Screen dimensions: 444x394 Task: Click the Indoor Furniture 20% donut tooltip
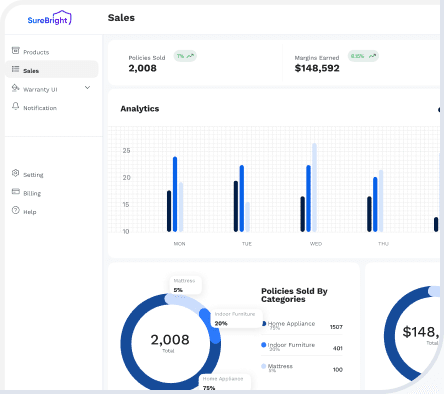pyautogui.click(x=237, y=319)
